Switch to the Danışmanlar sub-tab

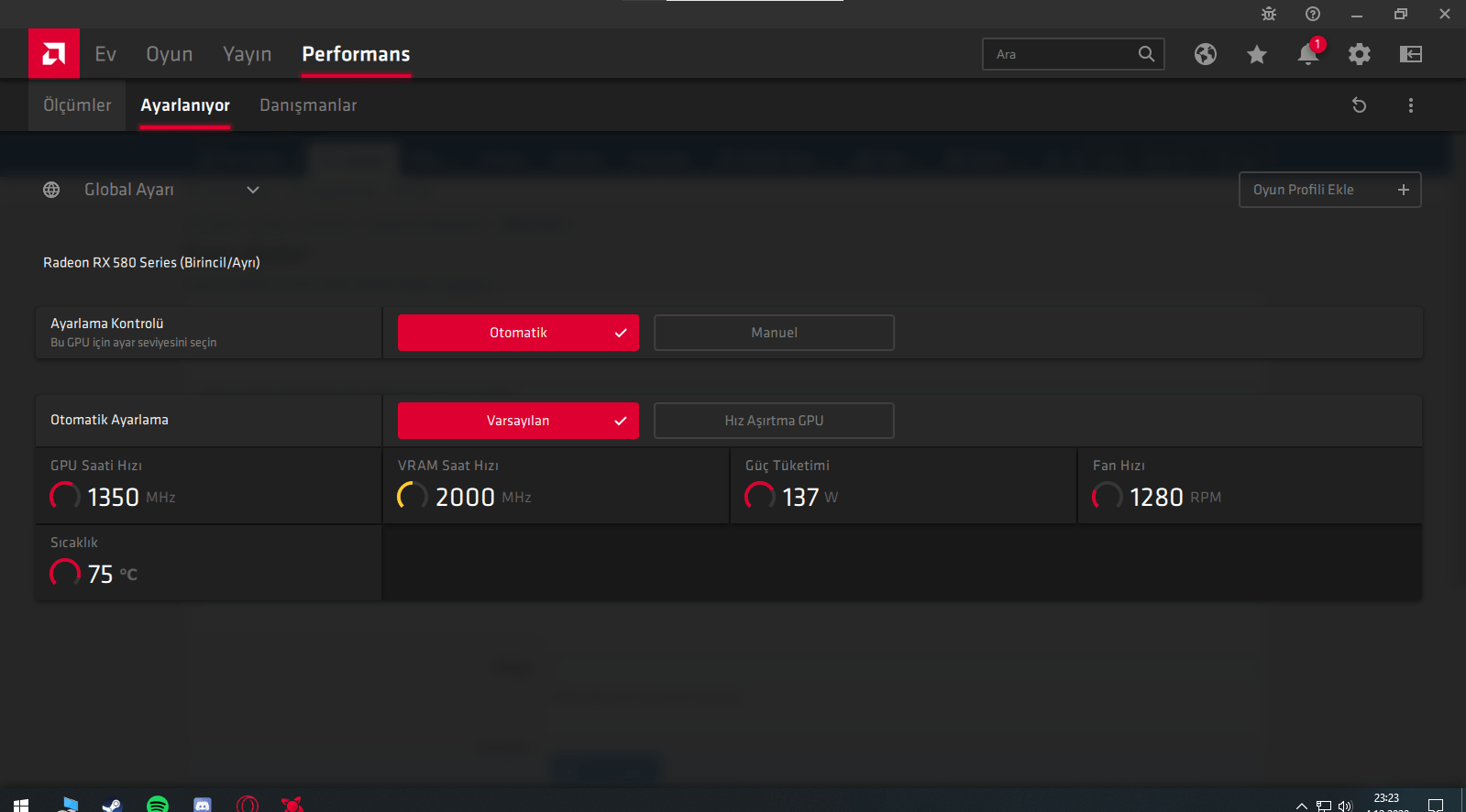click(x=308, y=105)
